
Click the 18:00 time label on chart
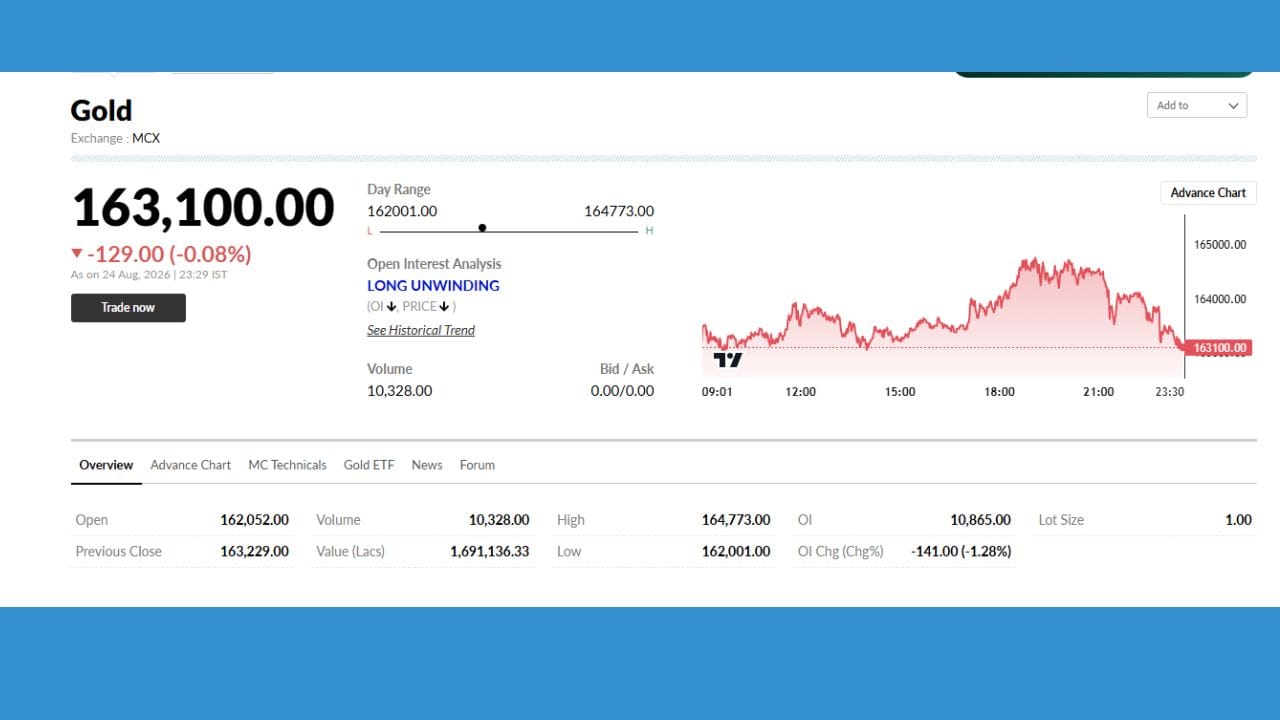pyautogui.click(x=999, y=392)
